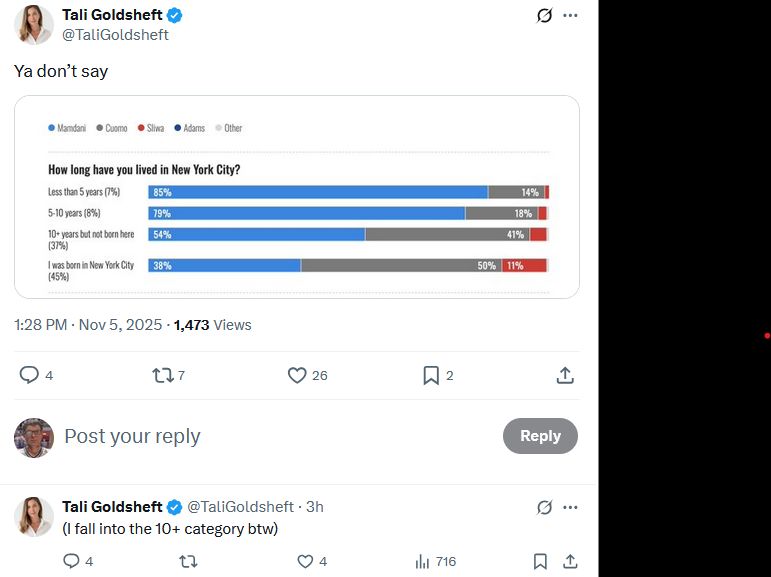
Task: Open more options on the reply tweet
Action: coord(571,507)
